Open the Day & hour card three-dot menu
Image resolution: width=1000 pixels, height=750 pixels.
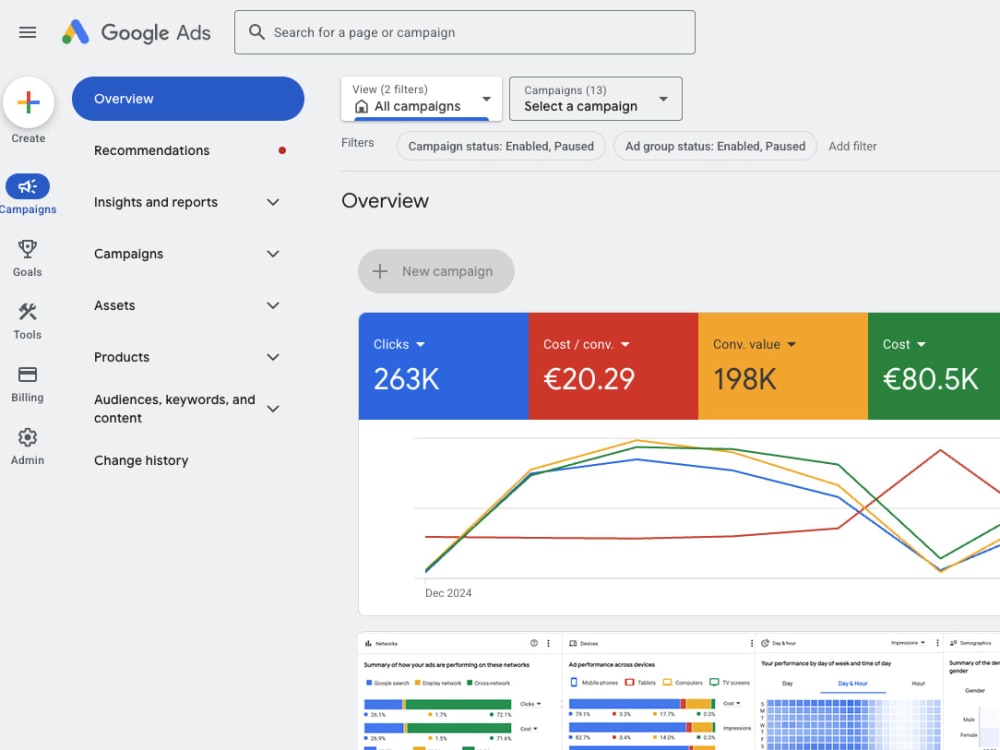[938, 643]
